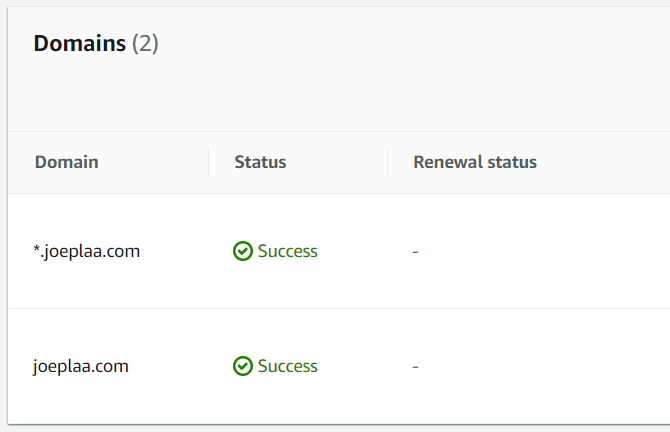The image size is (670, 432).
Task: Click Success status text for *.joeplaa.com
Action: (x=288, y=251)
